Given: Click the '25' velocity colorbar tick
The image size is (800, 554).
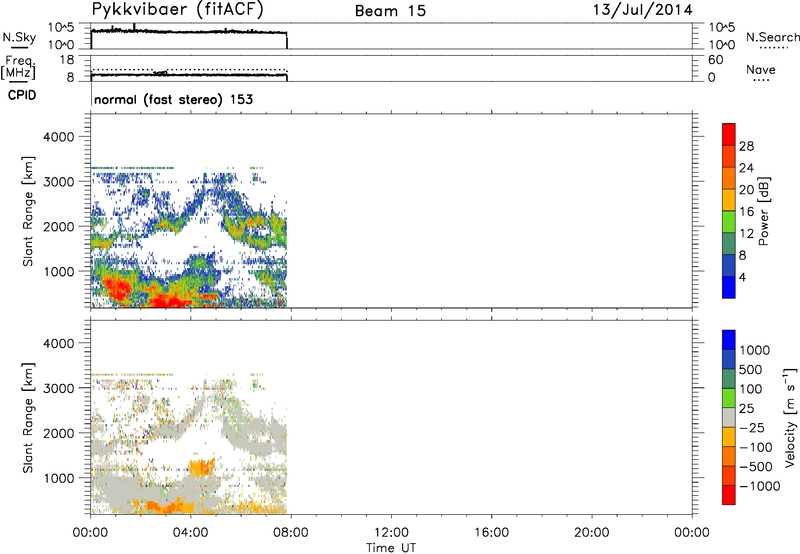Looking at the screenshot, I should click(747, 408).
